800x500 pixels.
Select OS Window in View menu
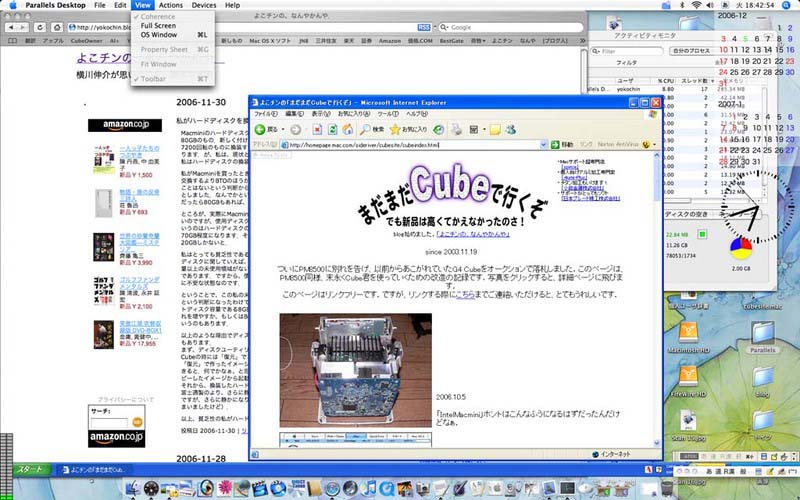point(172,35)
